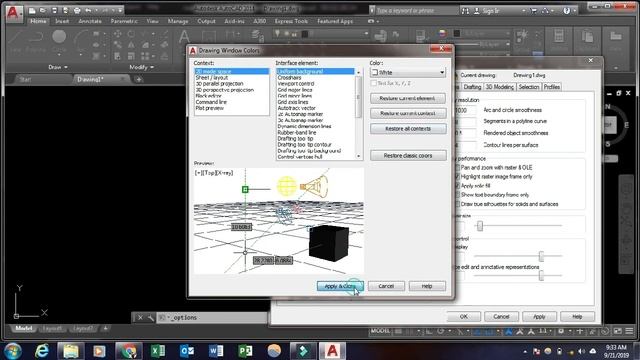Click the Plot printer quick access icon
The height and width of the screenshot is (360, 640).
77,10
